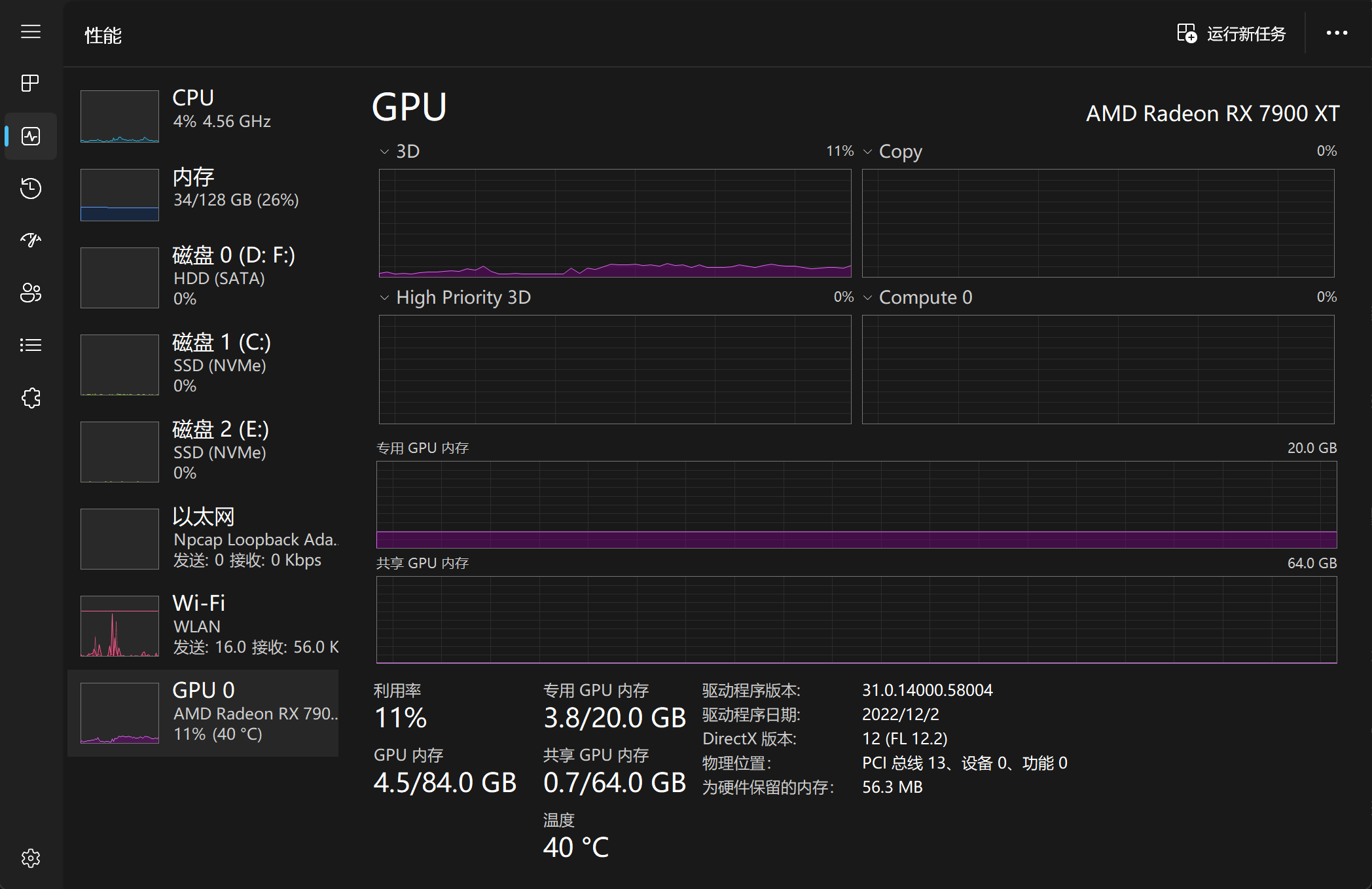Click the 64.0 GB shared memory limit
Viewport: 1372px width, 889px height.
[x=1312, y=564]
